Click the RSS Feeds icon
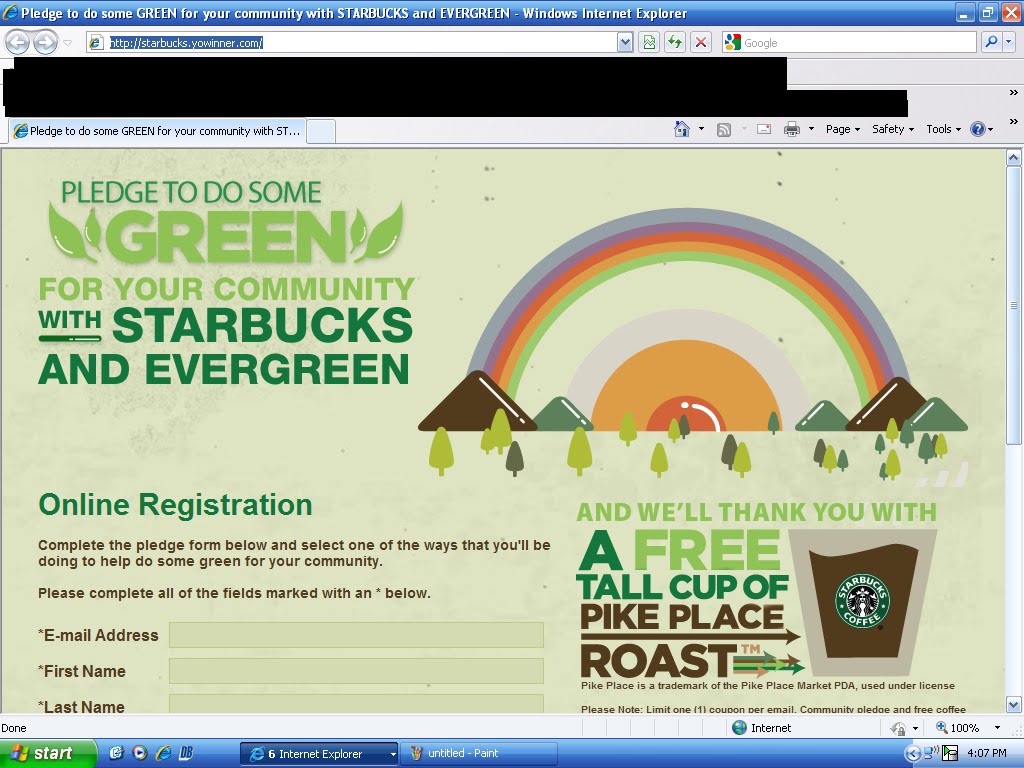 pos(724,129)
